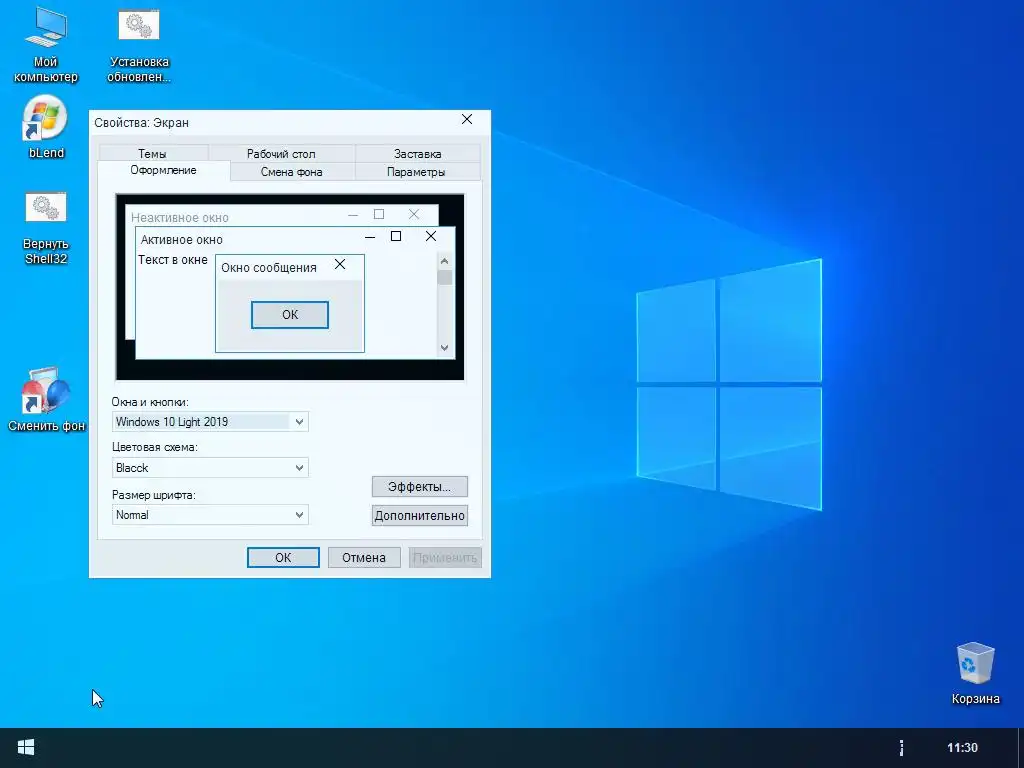
Task: Click the Active window preview close icon
Action: click(430, 236)
